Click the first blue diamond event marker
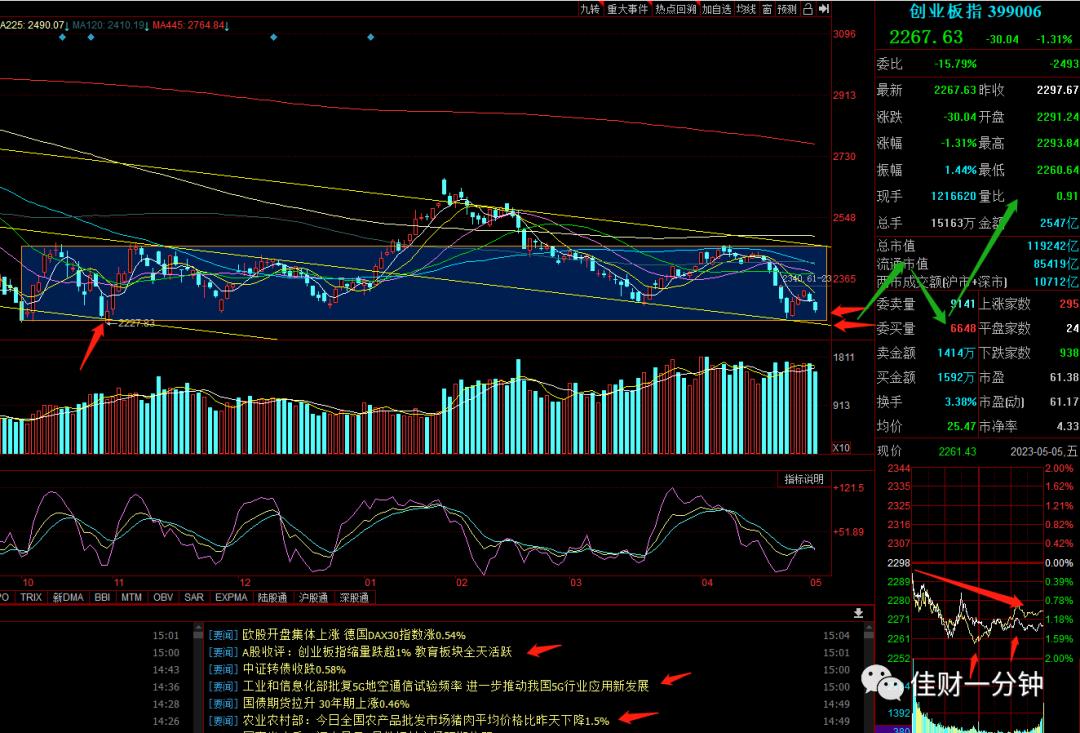Image resolution: width=1080 pixels, height=733 pixels. click(63, 37)
